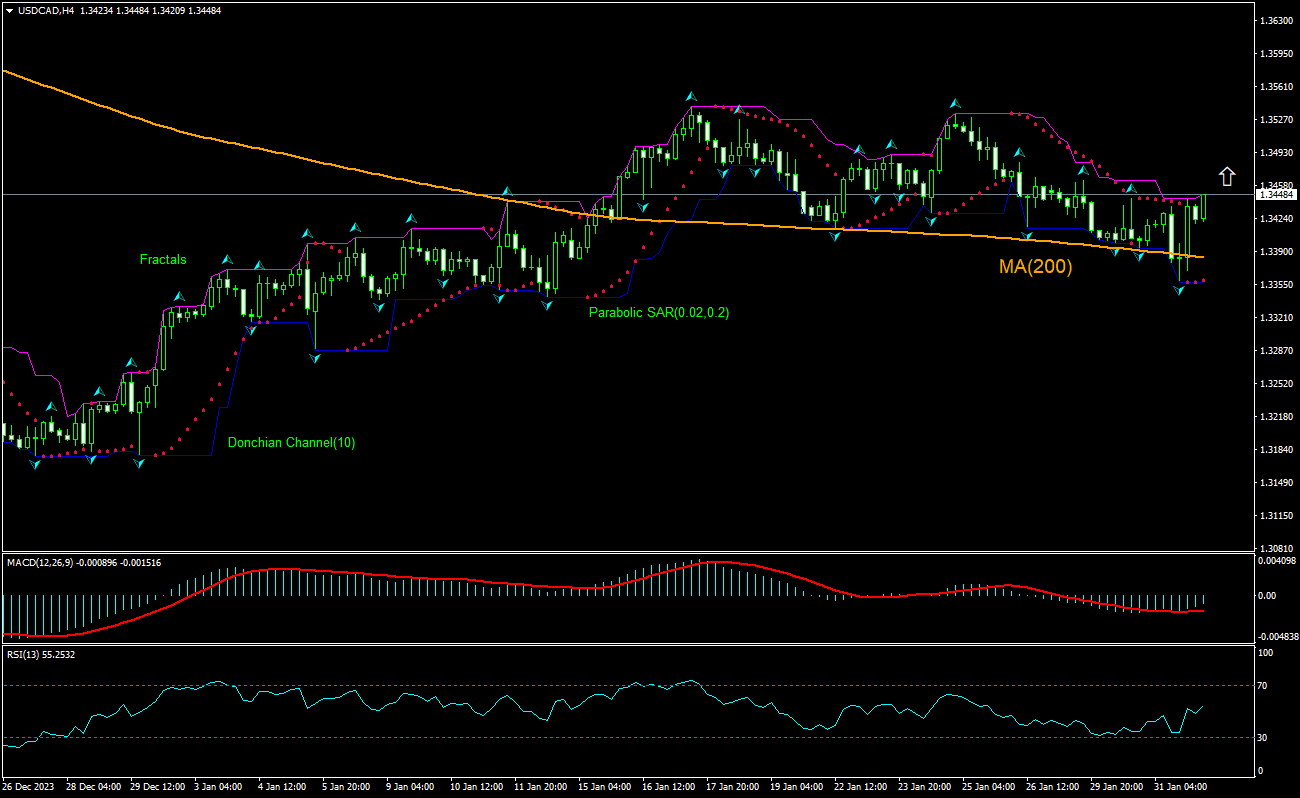The image size is (1300, 798).
Task: Click the white up arrow signal
Action: 1227,176
